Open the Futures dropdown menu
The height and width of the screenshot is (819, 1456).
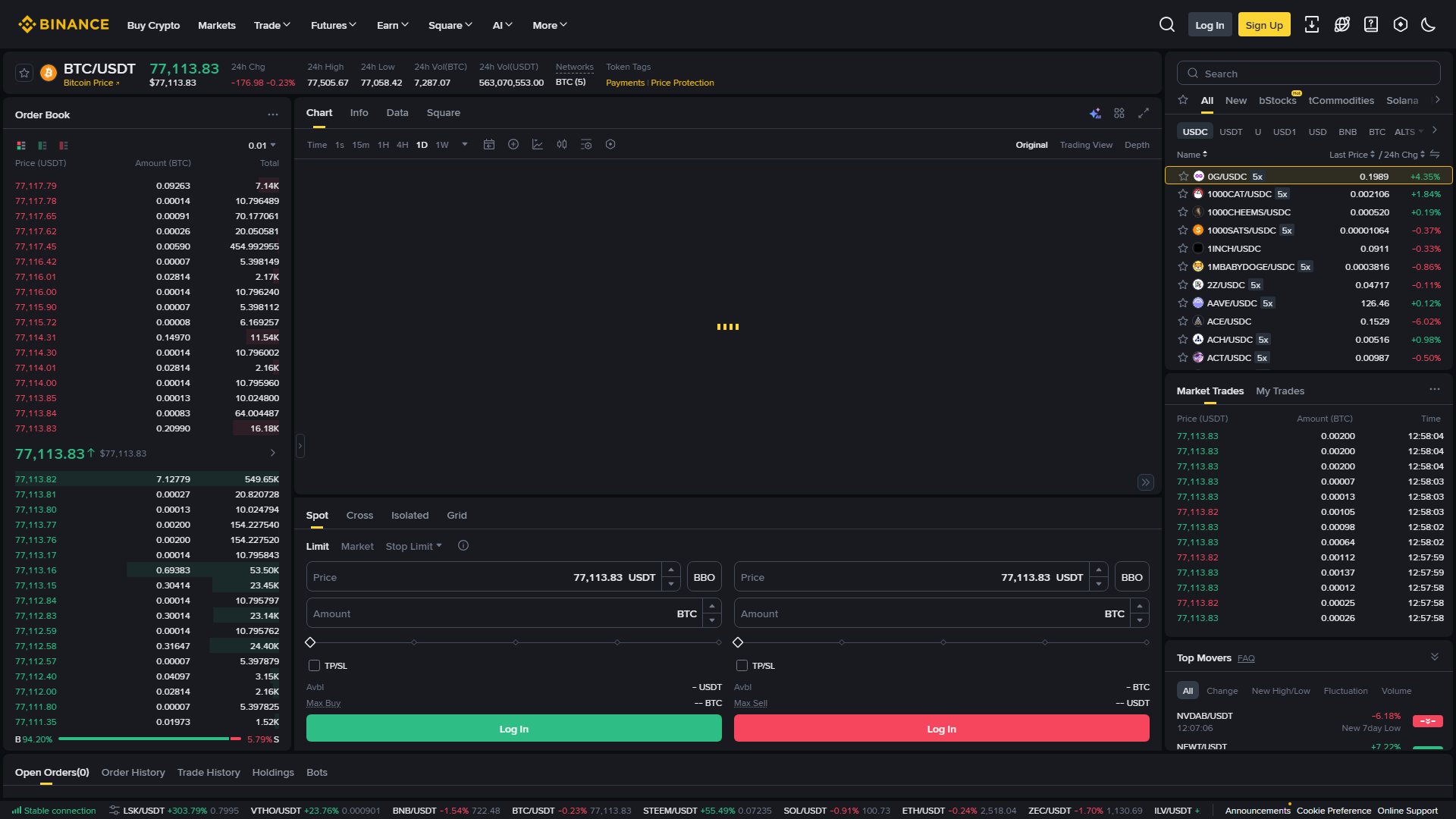pos(333,25)
